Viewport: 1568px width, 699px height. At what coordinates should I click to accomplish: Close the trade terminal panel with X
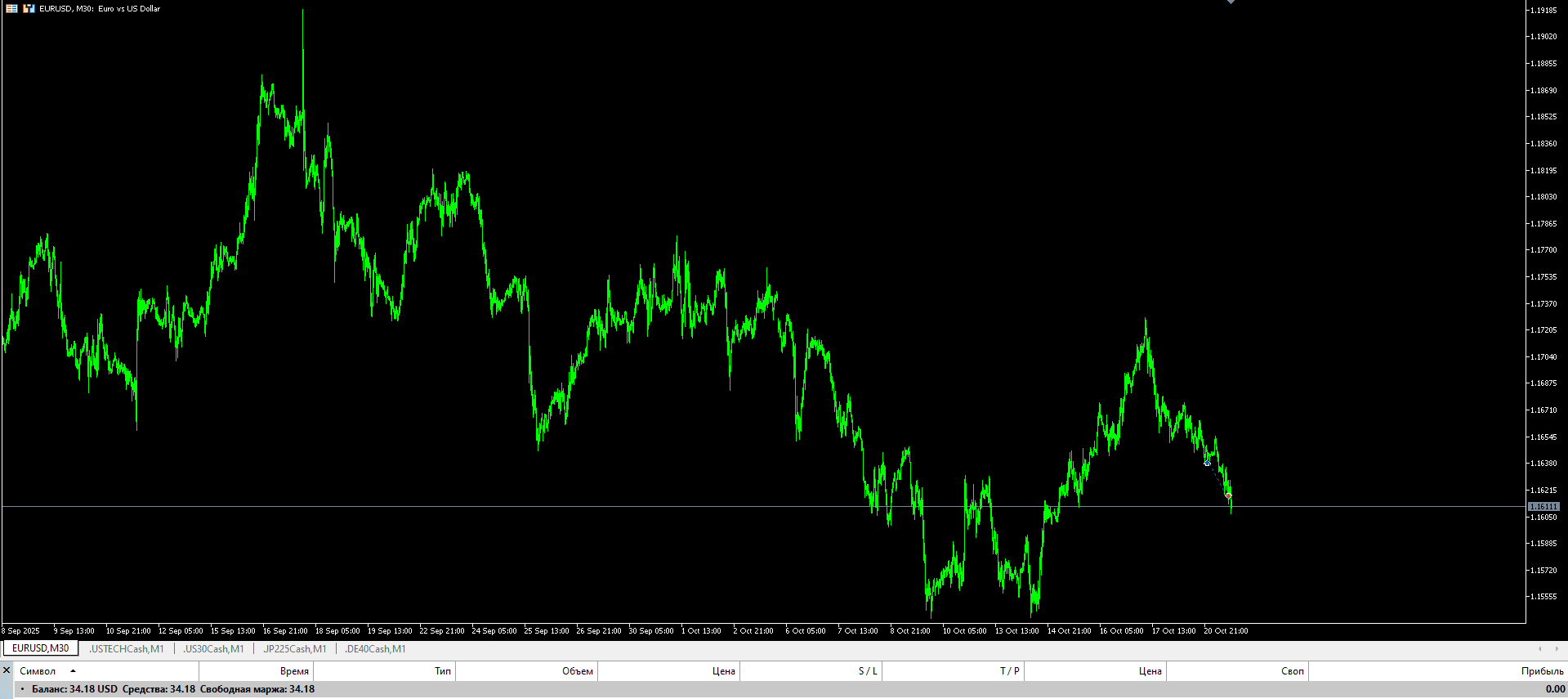click(7, 670)
